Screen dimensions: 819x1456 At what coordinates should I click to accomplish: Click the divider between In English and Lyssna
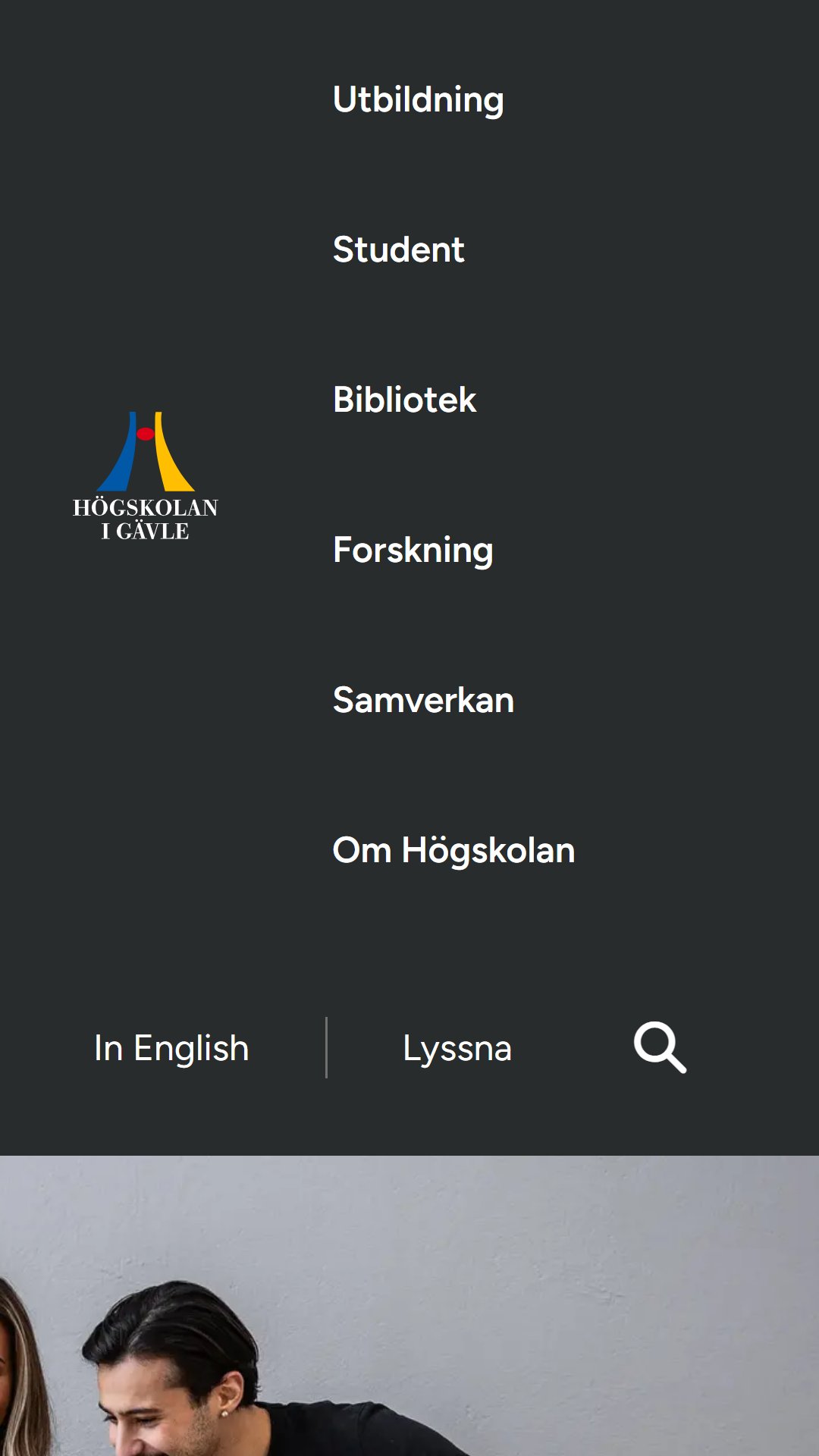[x=326, y=1047]
